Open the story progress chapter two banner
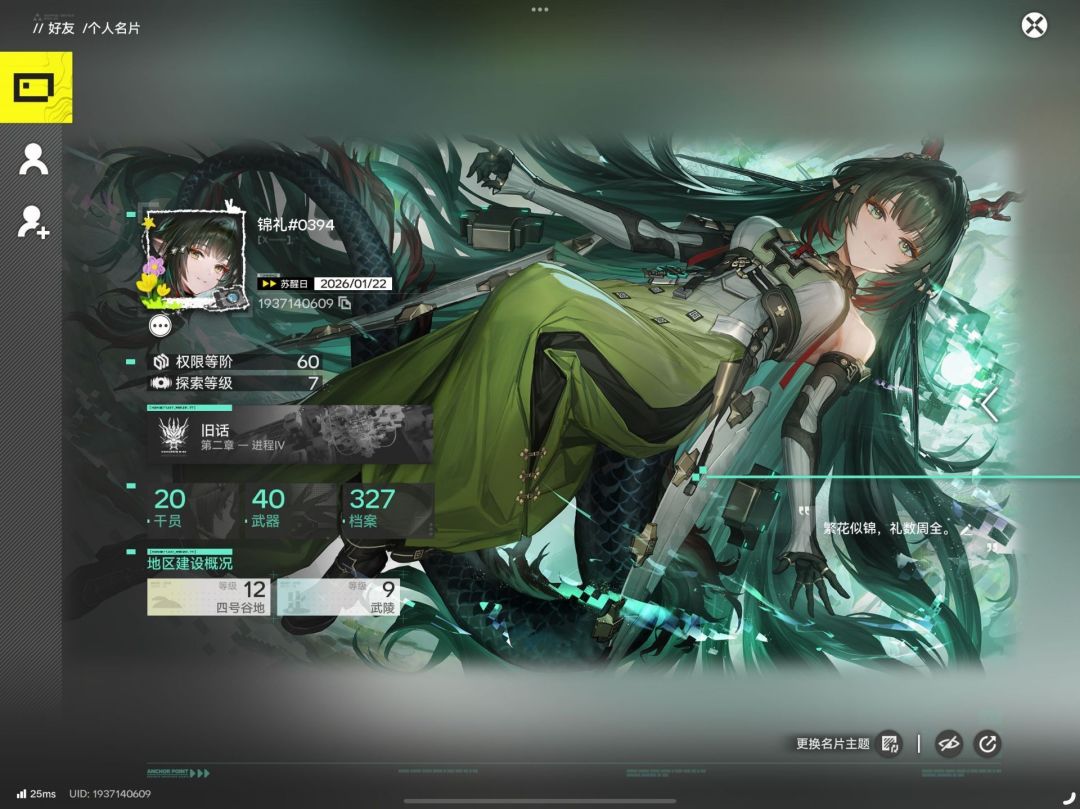The width and height of the screenshot is (1080, 809). [x=290, y=435]
